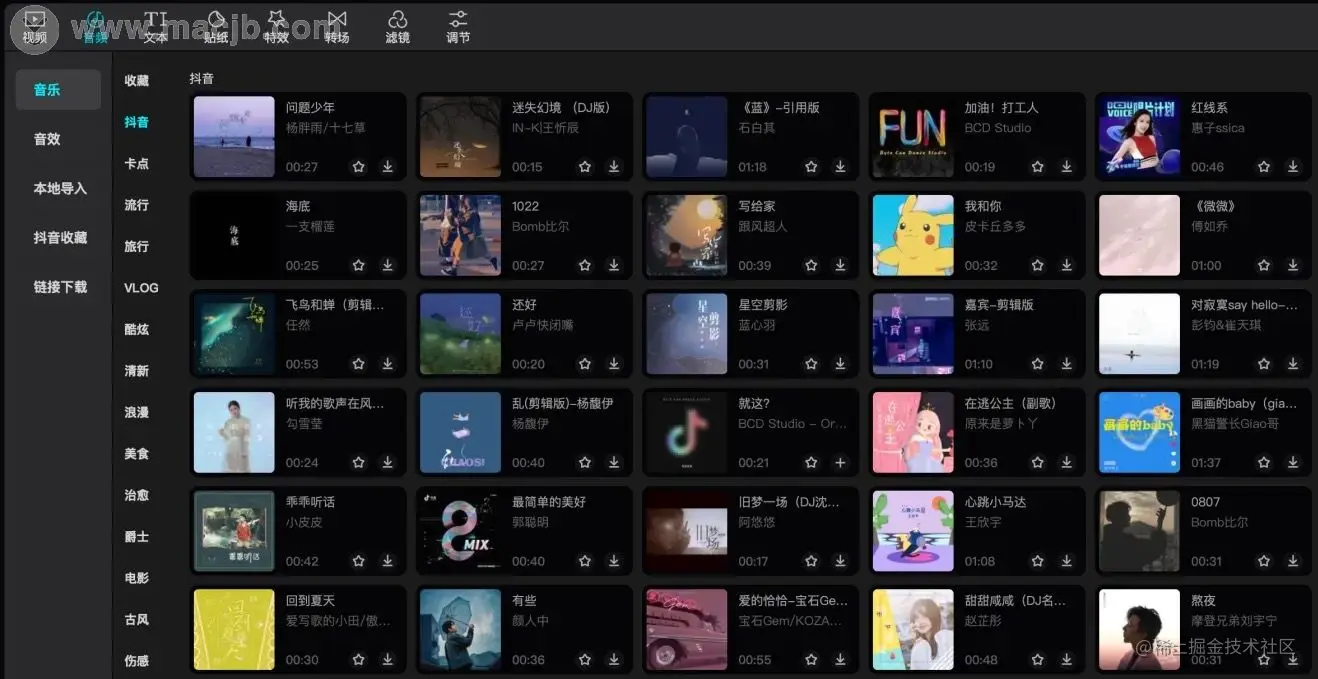Play the 我和你 Pikachu cover thumbnail
This screenshot has height=679, width=1318.
(913, 235)
